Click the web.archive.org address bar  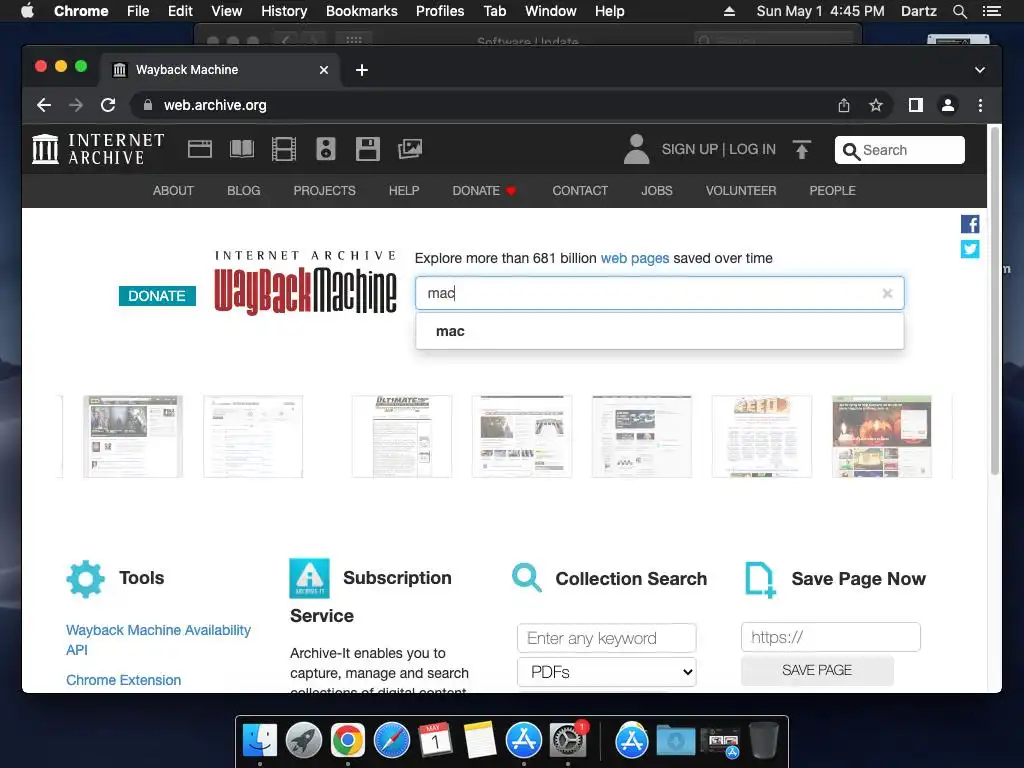[483, 105]
